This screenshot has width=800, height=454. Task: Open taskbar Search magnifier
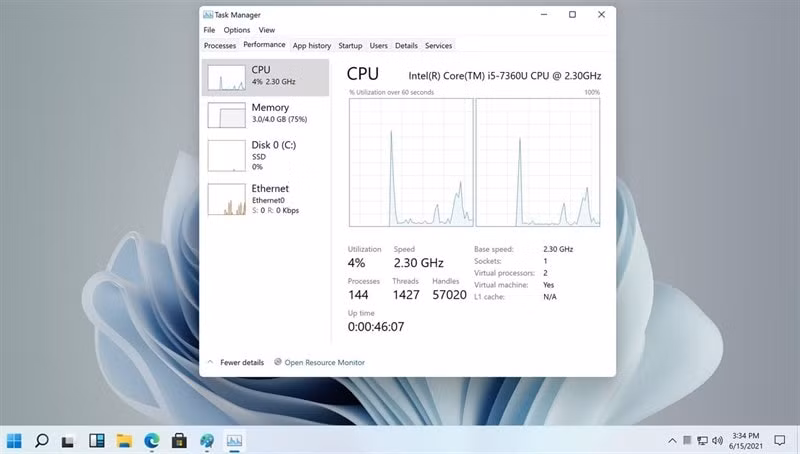pyautogui.click(x=42, y=440)
